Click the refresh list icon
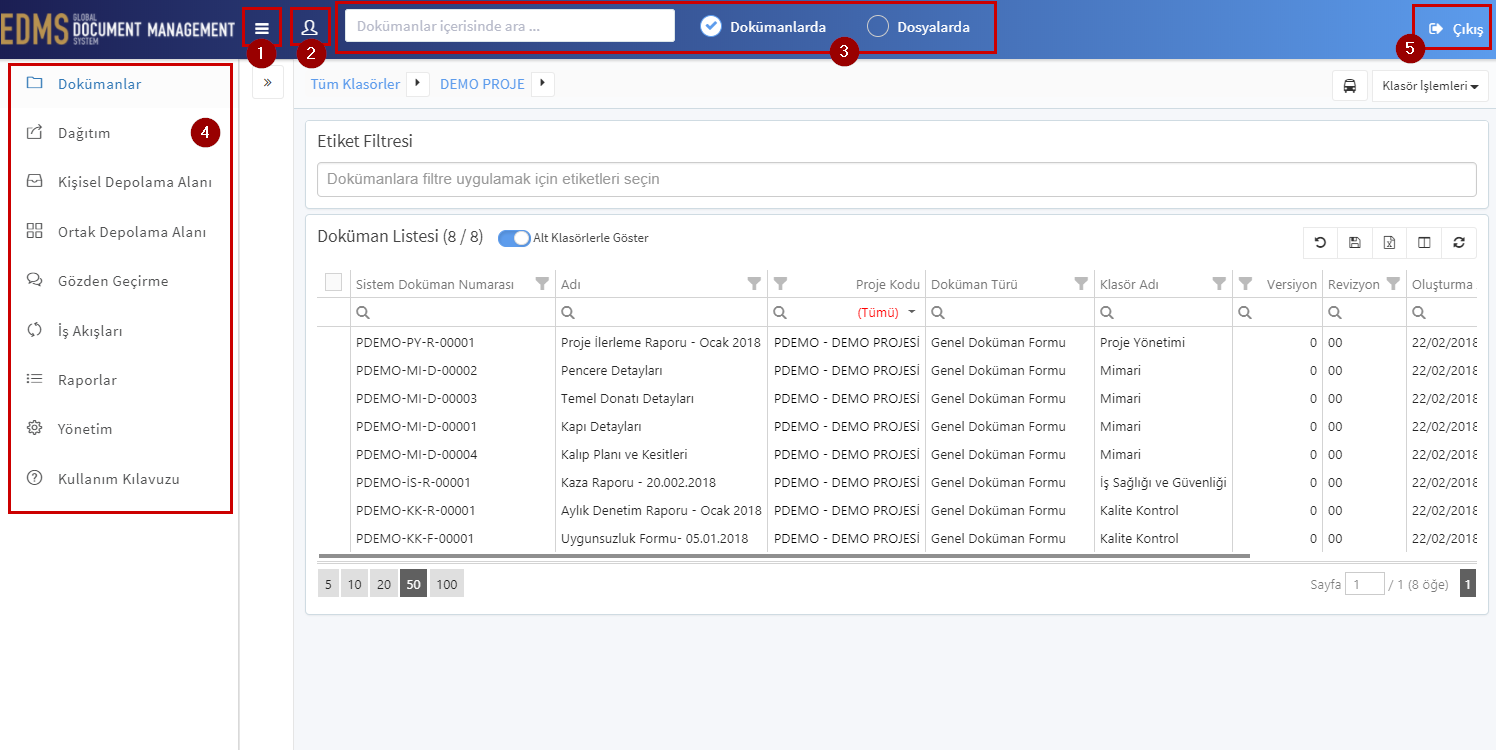The image size is (1496, 750). click(x=1459, y=242)
